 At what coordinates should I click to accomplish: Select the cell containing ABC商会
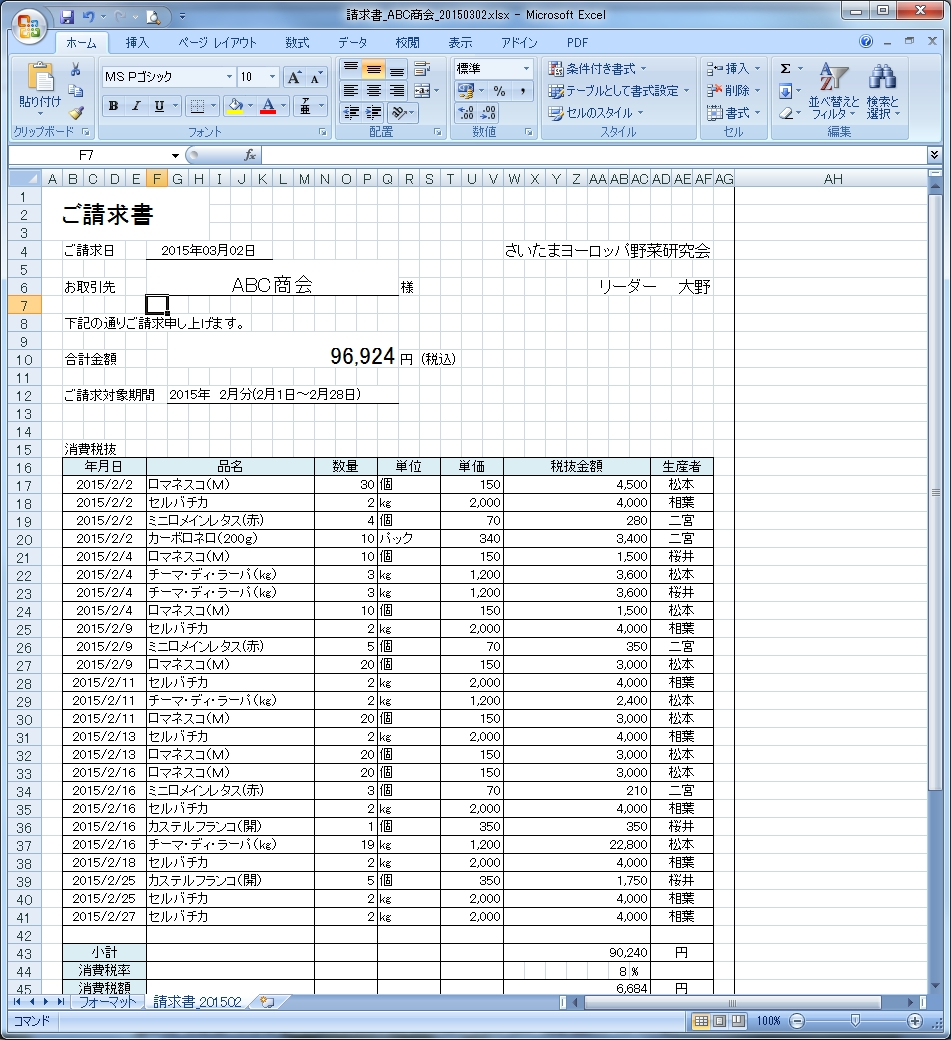click(272, 286)
